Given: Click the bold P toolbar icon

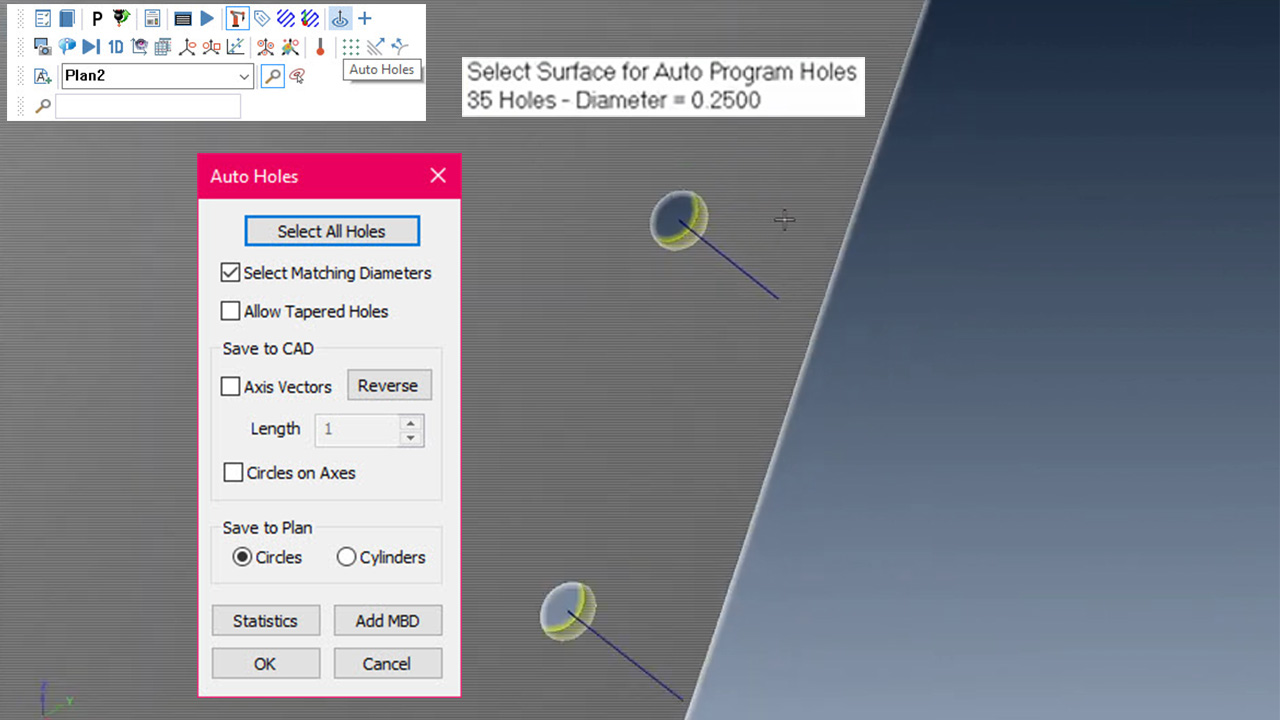Looking at the screenshot, I should (97, 18).
